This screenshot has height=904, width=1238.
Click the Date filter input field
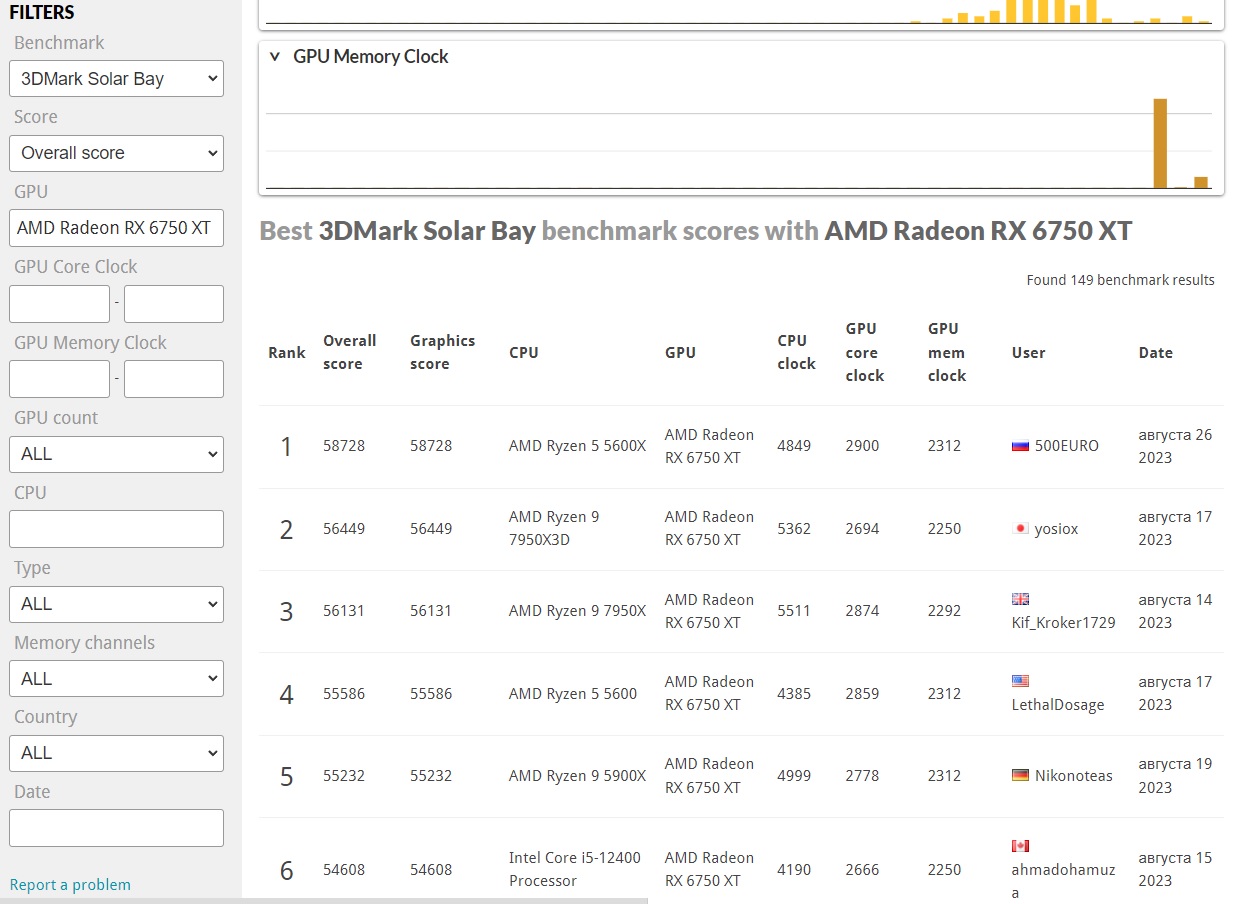coord(116,828)
